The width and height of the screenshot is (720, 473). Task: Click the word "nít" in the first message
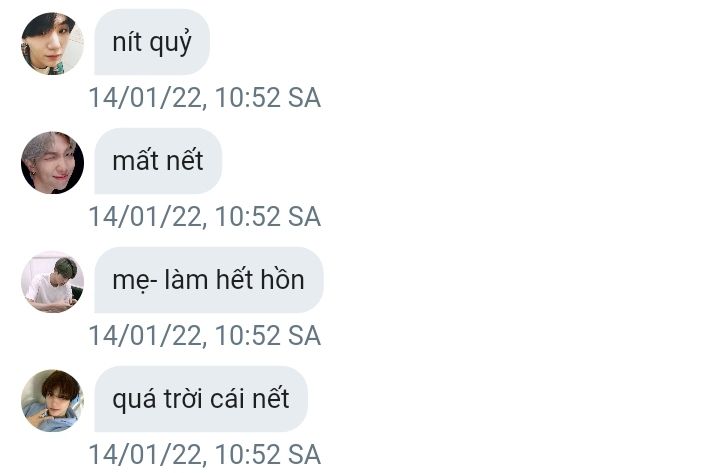click(126, 43)
